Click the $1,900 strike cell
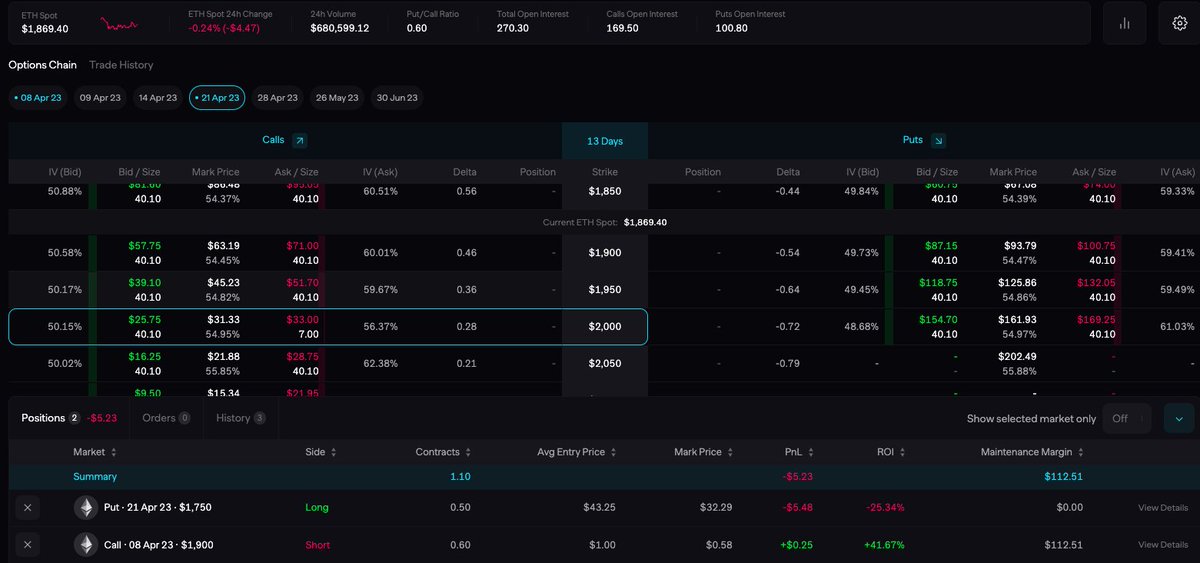1200x563 pixels. coord(605,253)
